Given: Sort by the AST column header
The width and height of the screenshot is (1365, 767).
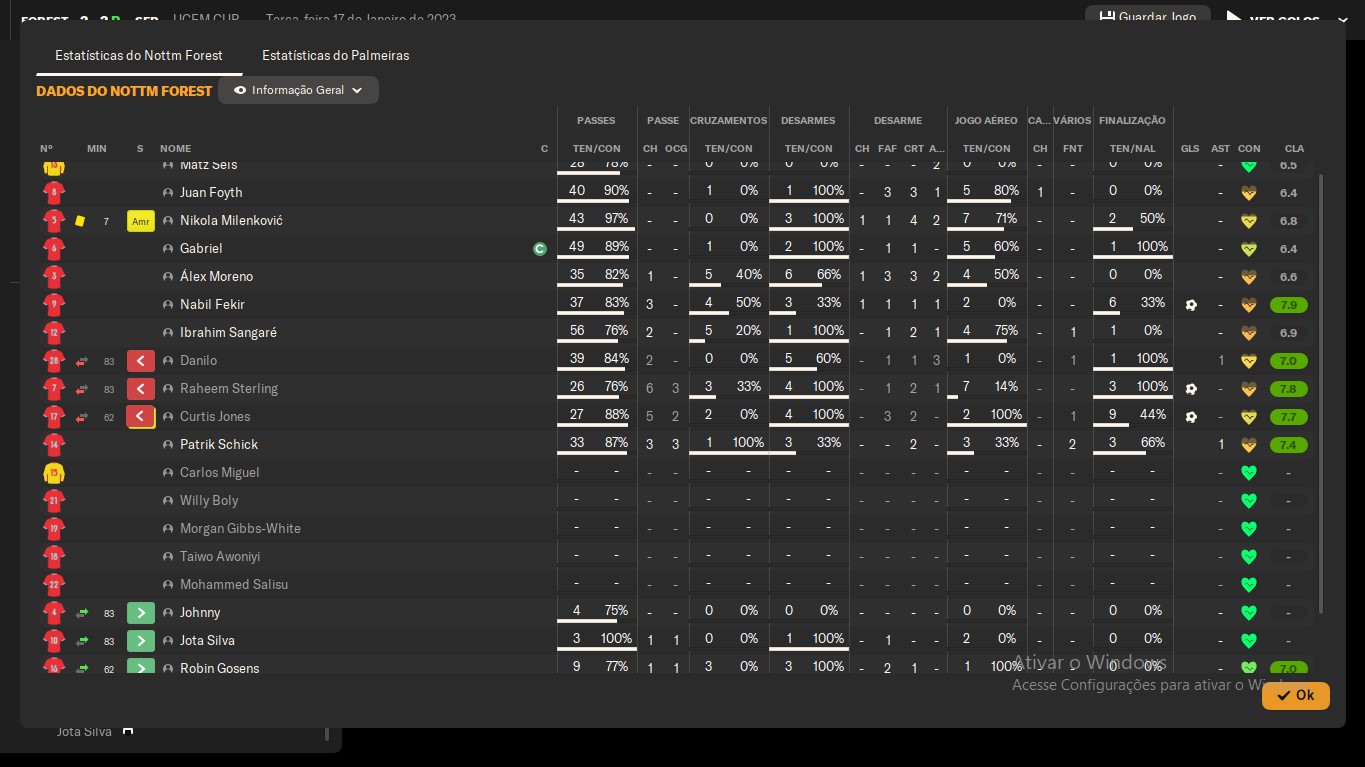Looking at the screenshot, I should tap(1220, 149).
